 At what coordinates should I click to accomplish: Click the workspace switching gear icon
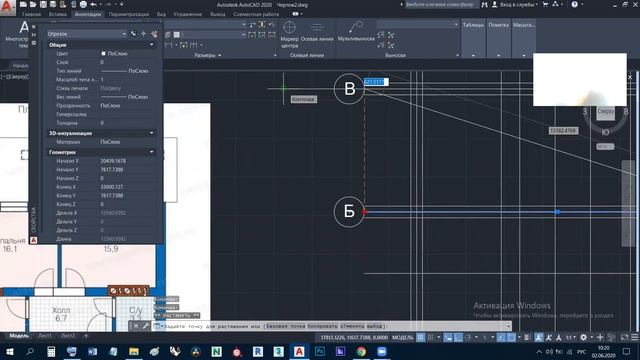point(583,337)
